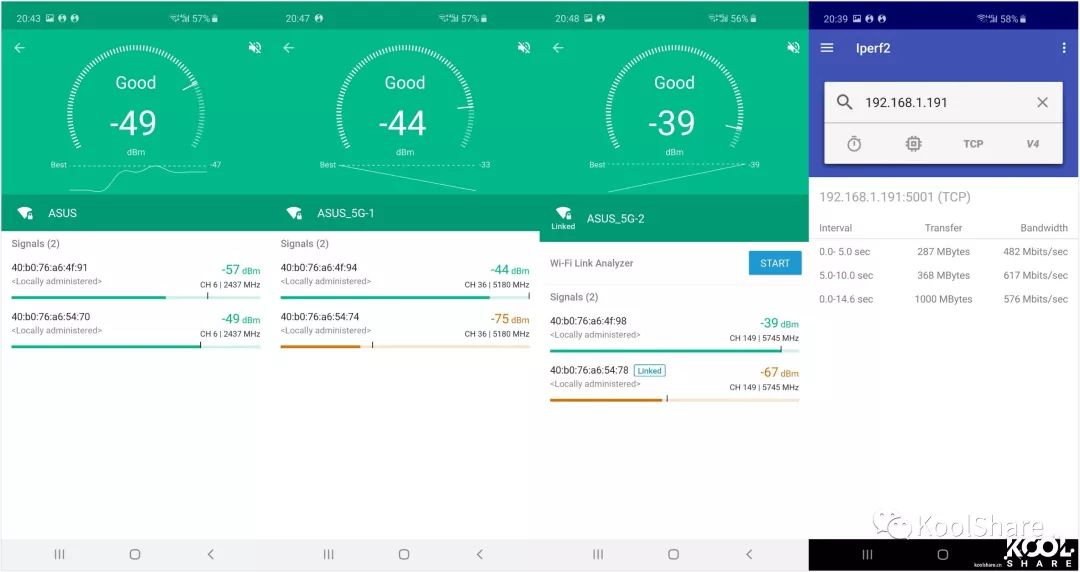
Task: Click the 1000 MBytes transfer value
Action: coord(943,299)
